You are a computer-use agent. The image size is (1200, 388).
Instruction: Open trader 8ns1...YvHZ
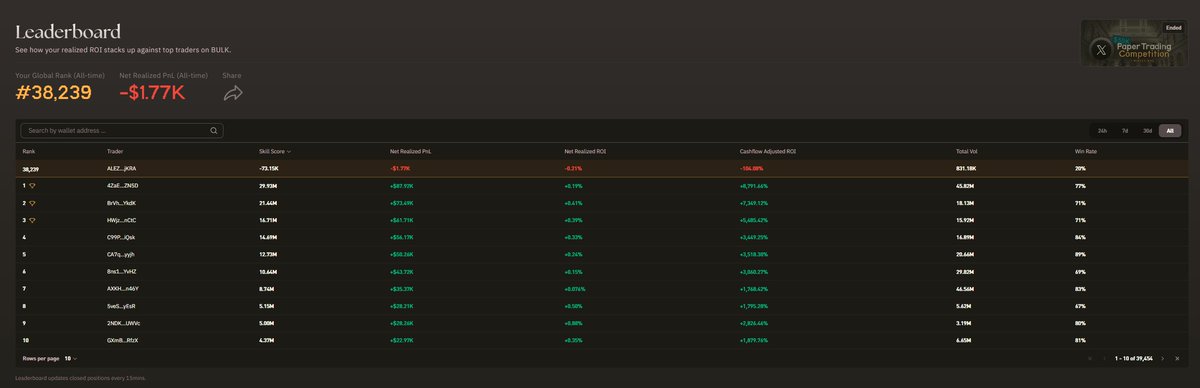(x=122, y=272)
